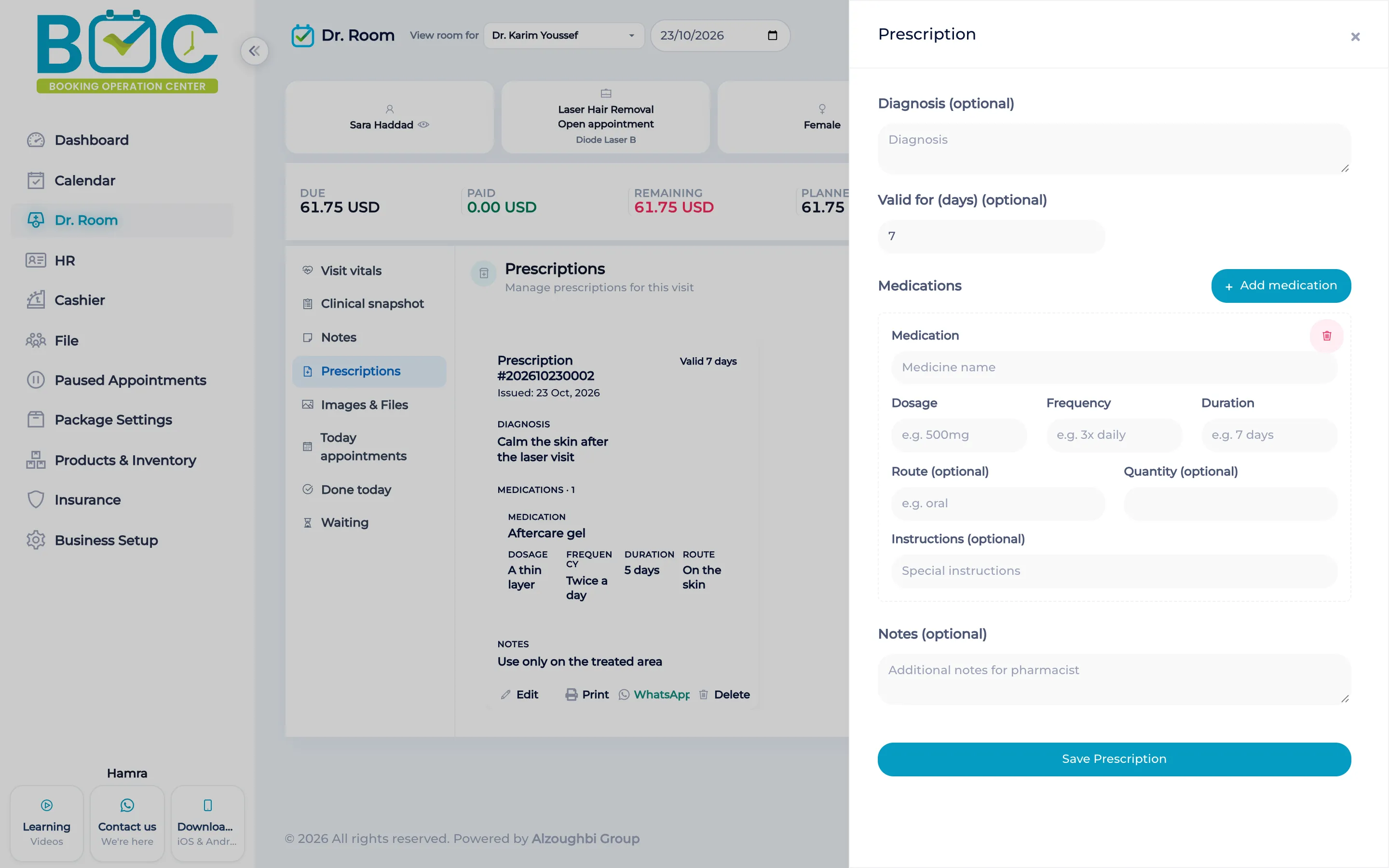
Task: Edit prescription #202610230002
Action: (519, 694)
